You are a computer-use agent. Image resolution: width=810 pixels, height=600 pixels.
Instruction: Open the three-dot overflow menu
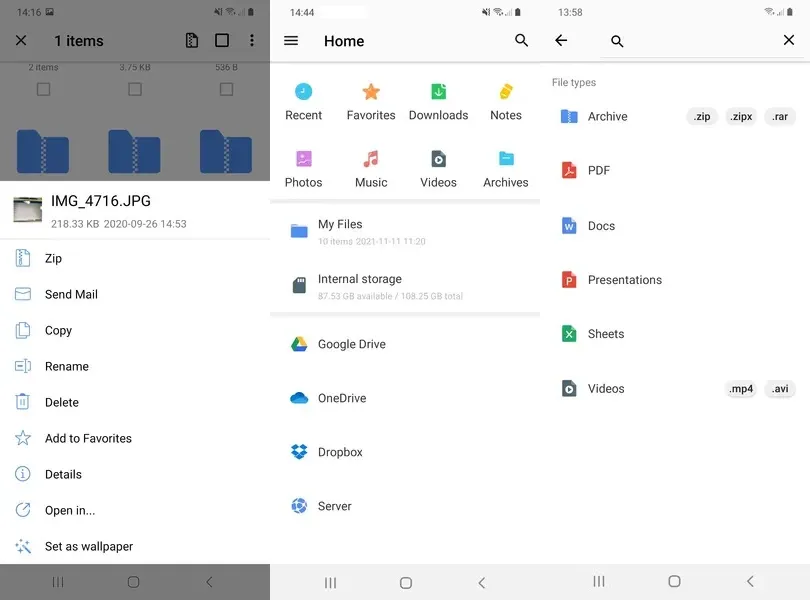tap(252, 40)
